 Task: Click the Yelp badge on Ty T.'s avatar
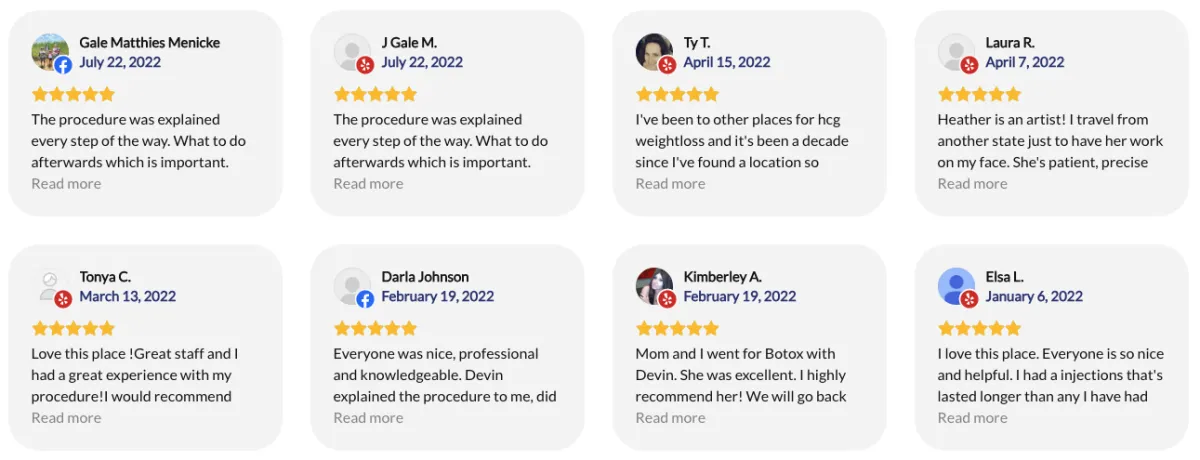(x=667, y=65)
